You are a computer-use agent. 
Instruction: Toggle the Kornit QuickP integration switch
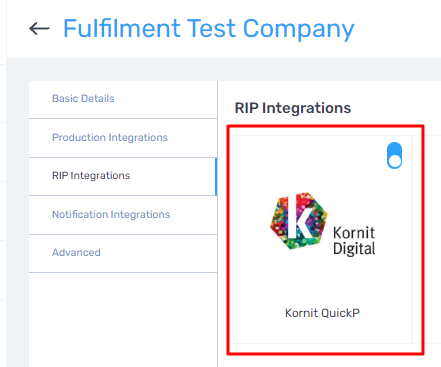(x=394, y=155)
